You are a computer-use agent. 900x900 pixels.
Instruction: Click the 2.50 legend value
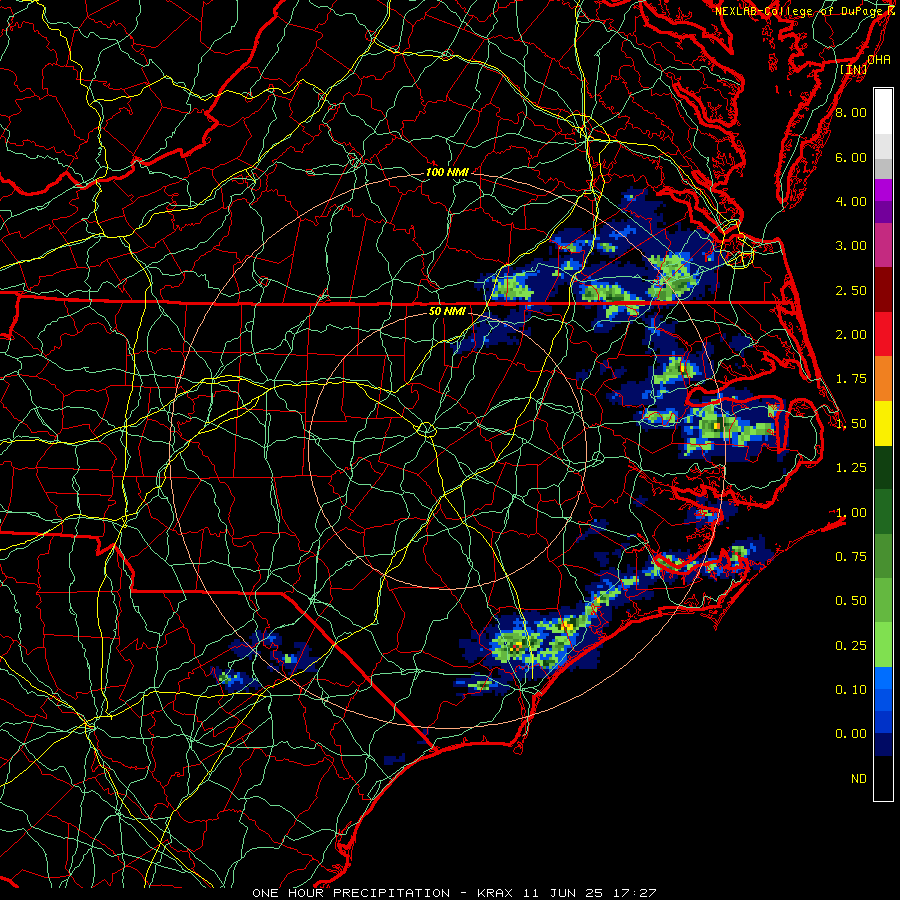point(851,290)
